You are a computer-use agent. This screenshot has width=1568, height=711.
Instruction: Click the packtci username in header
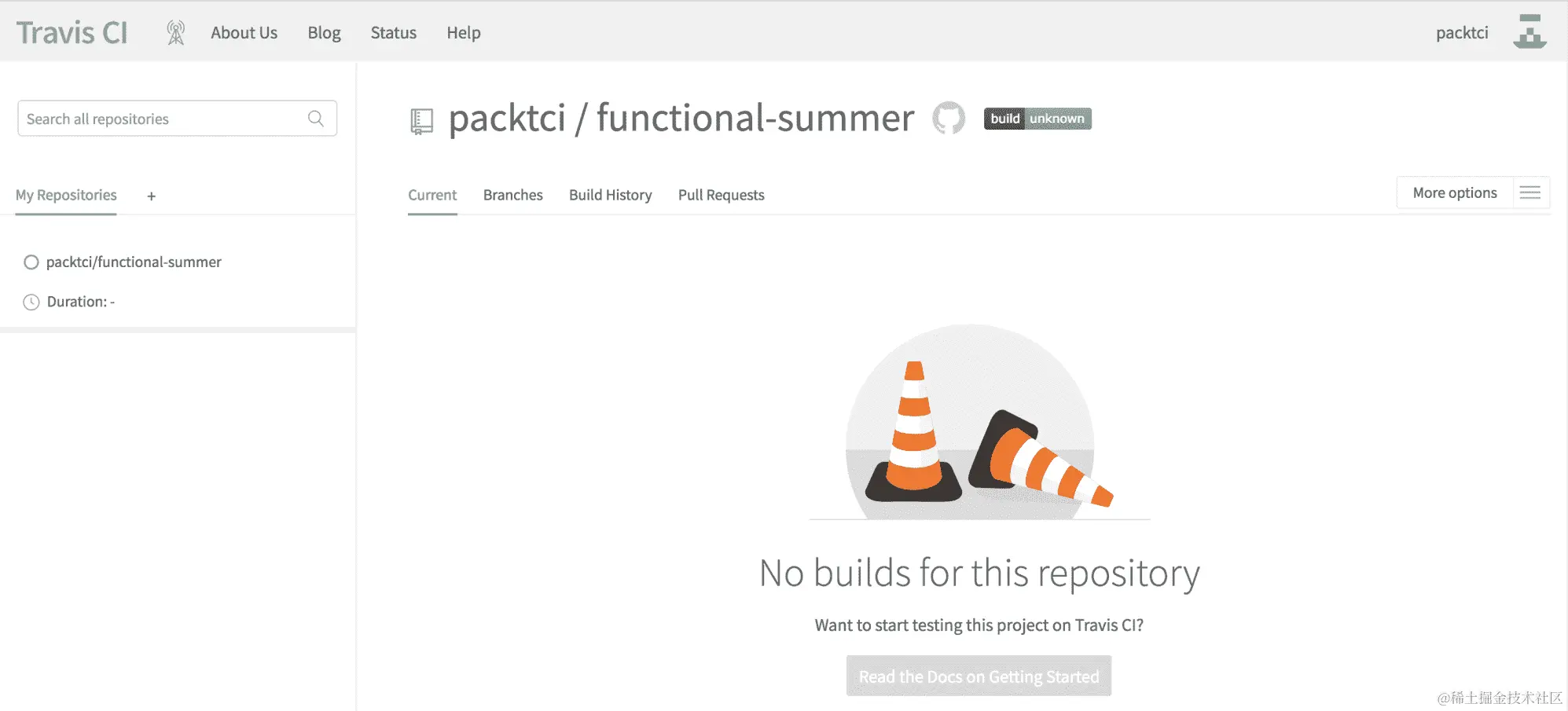coord(1462,33)
